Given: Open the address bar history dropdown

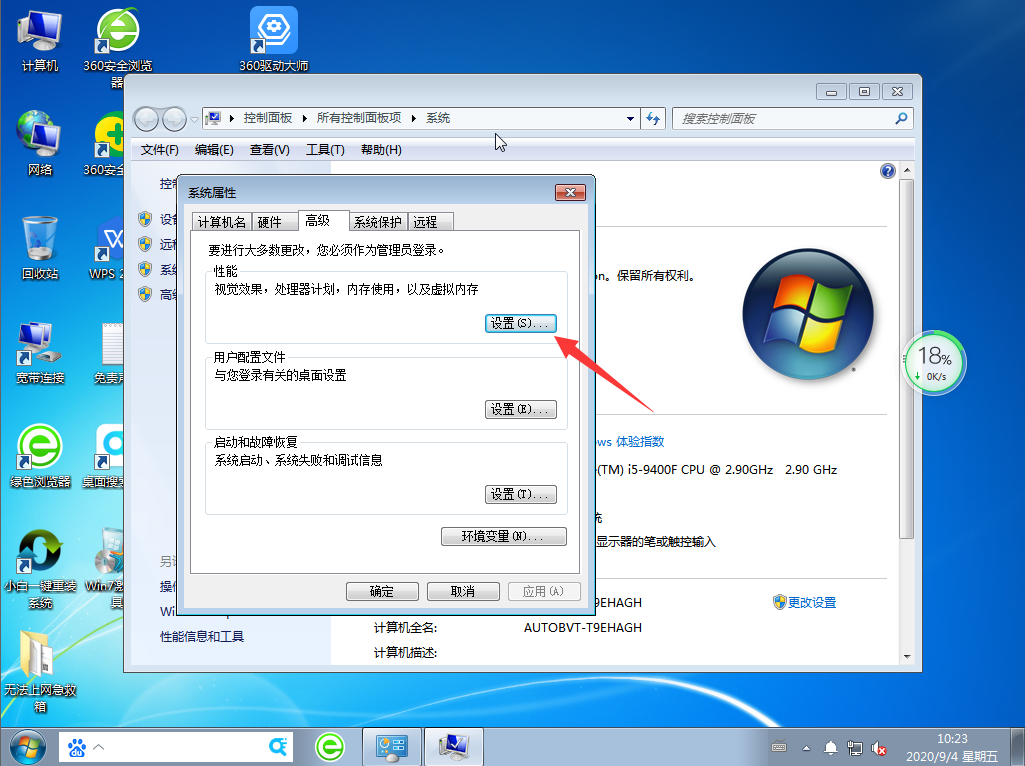Looking at the screenshot, I should coord(630,118).
